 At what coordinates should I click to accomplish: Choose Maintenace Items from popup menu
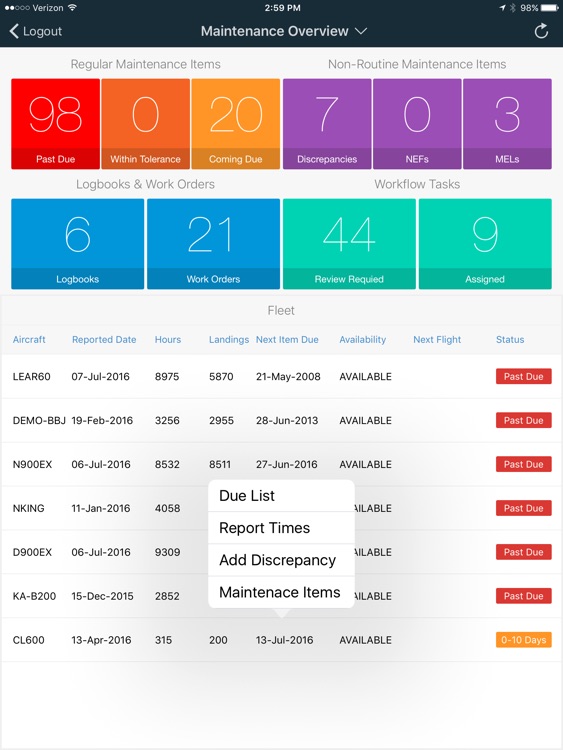281,592
